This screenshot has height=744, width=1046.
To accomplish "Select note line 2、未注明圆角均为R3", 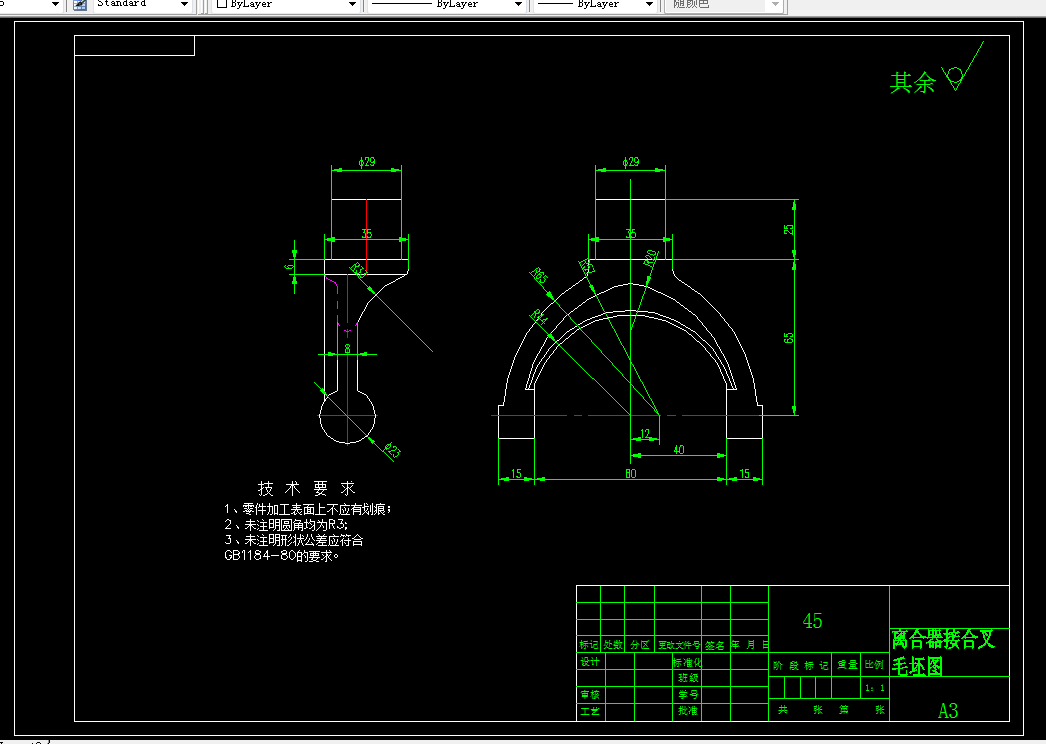I will tap(286, 524).
